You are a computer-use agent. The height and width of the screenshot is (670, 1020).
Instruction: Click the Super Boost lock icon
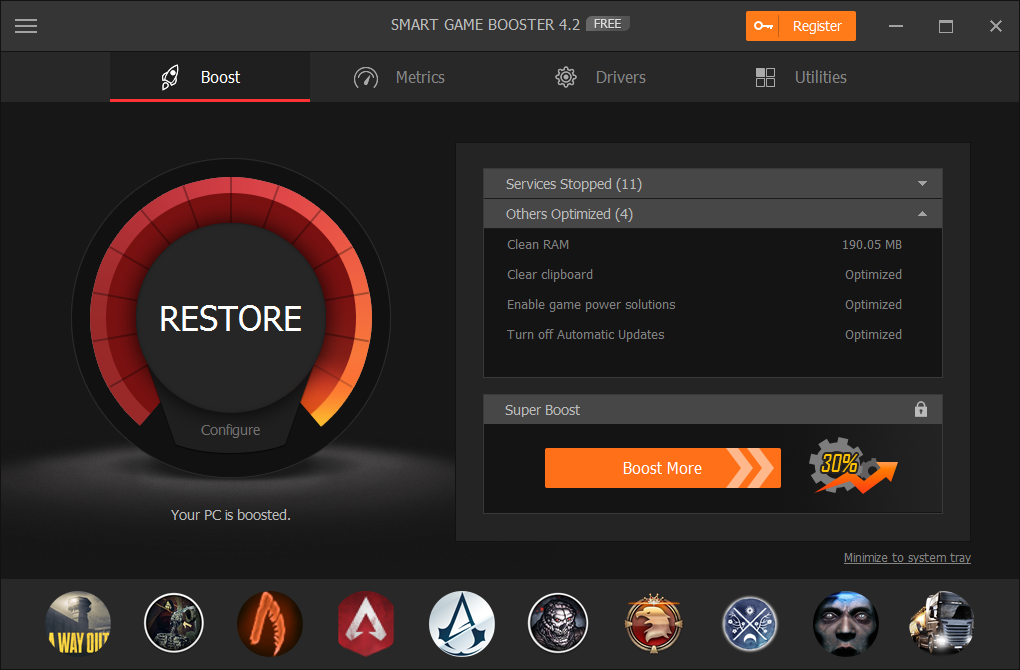[x=921, y=410]
